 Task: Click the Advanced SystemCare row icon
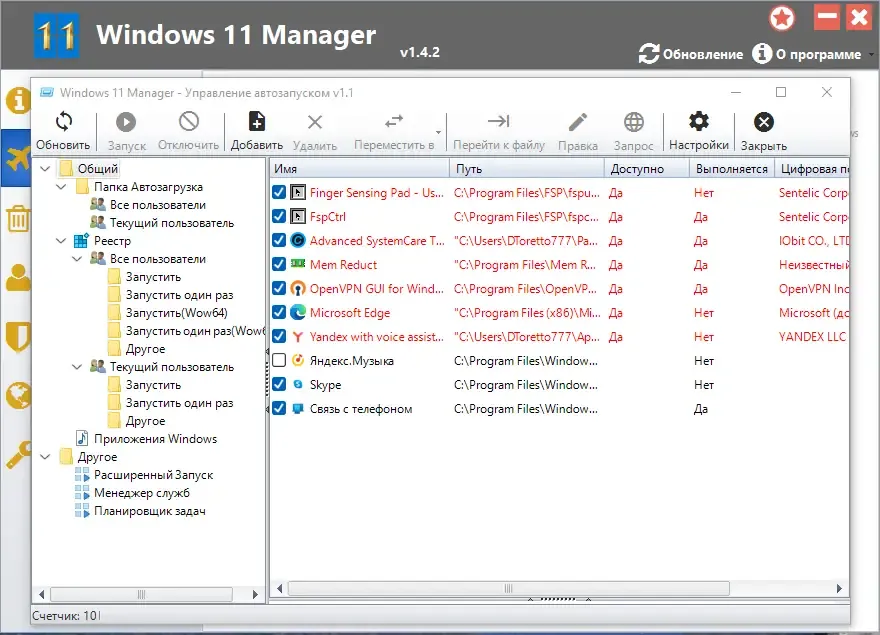[x=298, y=241]
